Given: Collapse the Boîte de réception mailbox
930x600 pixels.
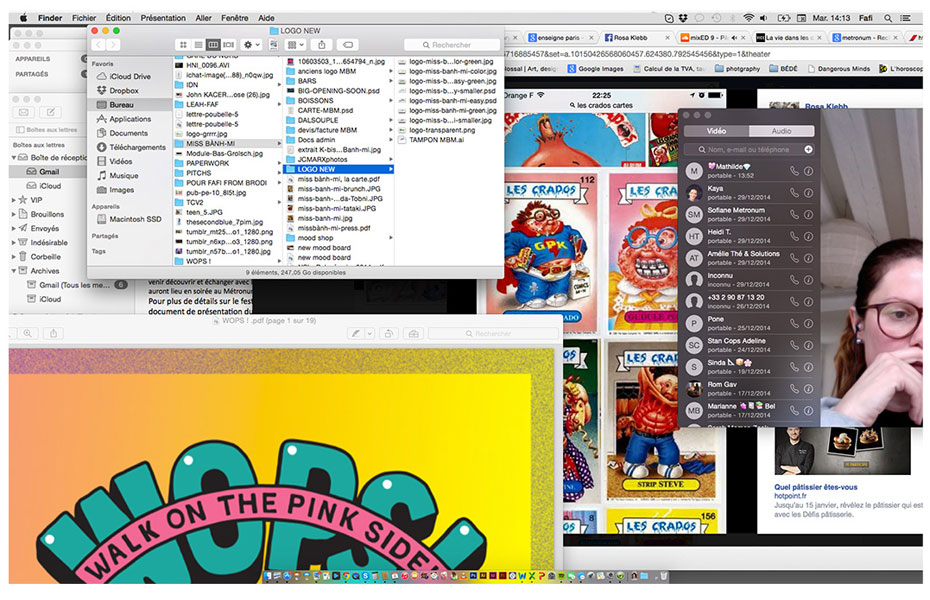Looking at the screenshot, I should tap(14, 158).
